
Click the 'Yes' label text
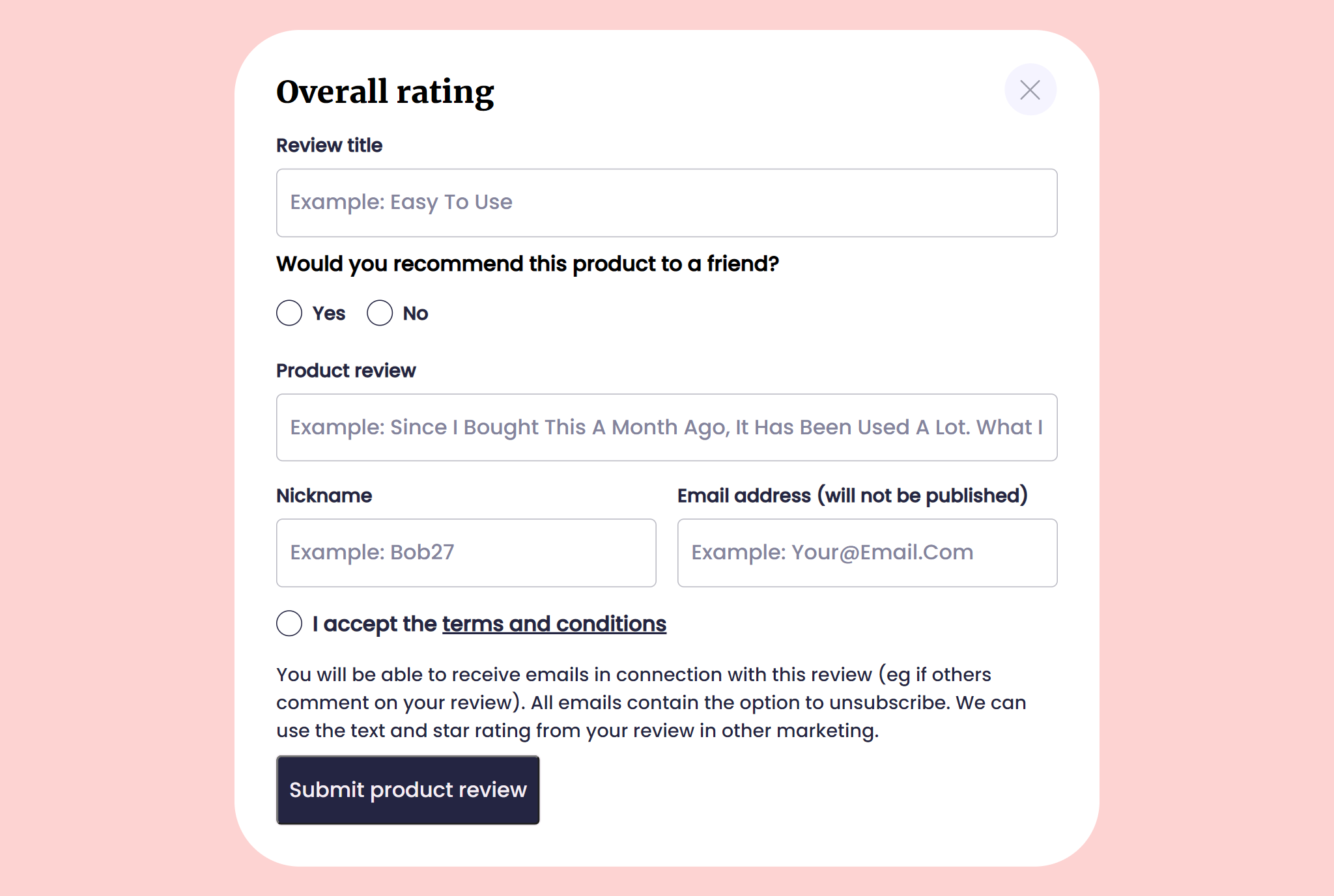click(329, 313)
